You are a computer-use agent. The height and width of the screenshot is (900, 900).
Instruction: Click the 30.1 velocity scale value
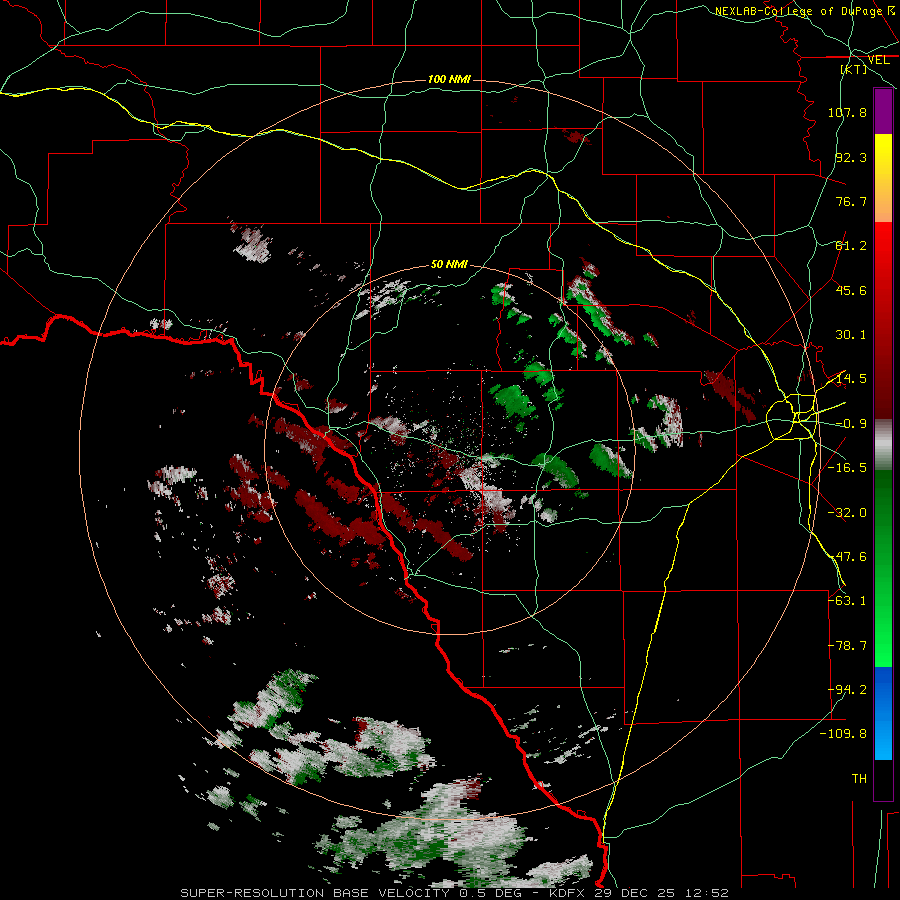pos(851,335)
